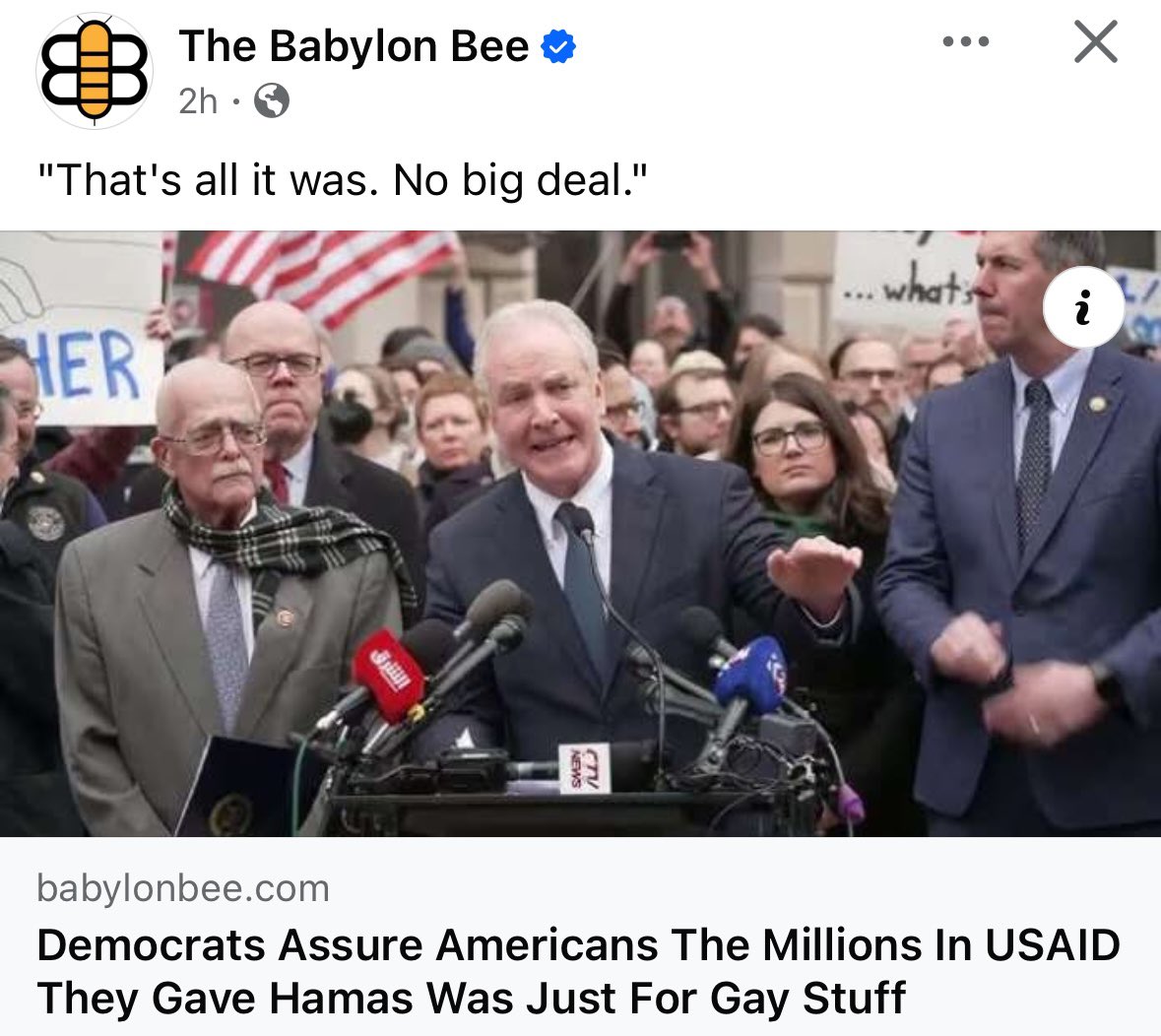Open The Babylon Bee profile picture

[x=94, y=71]
